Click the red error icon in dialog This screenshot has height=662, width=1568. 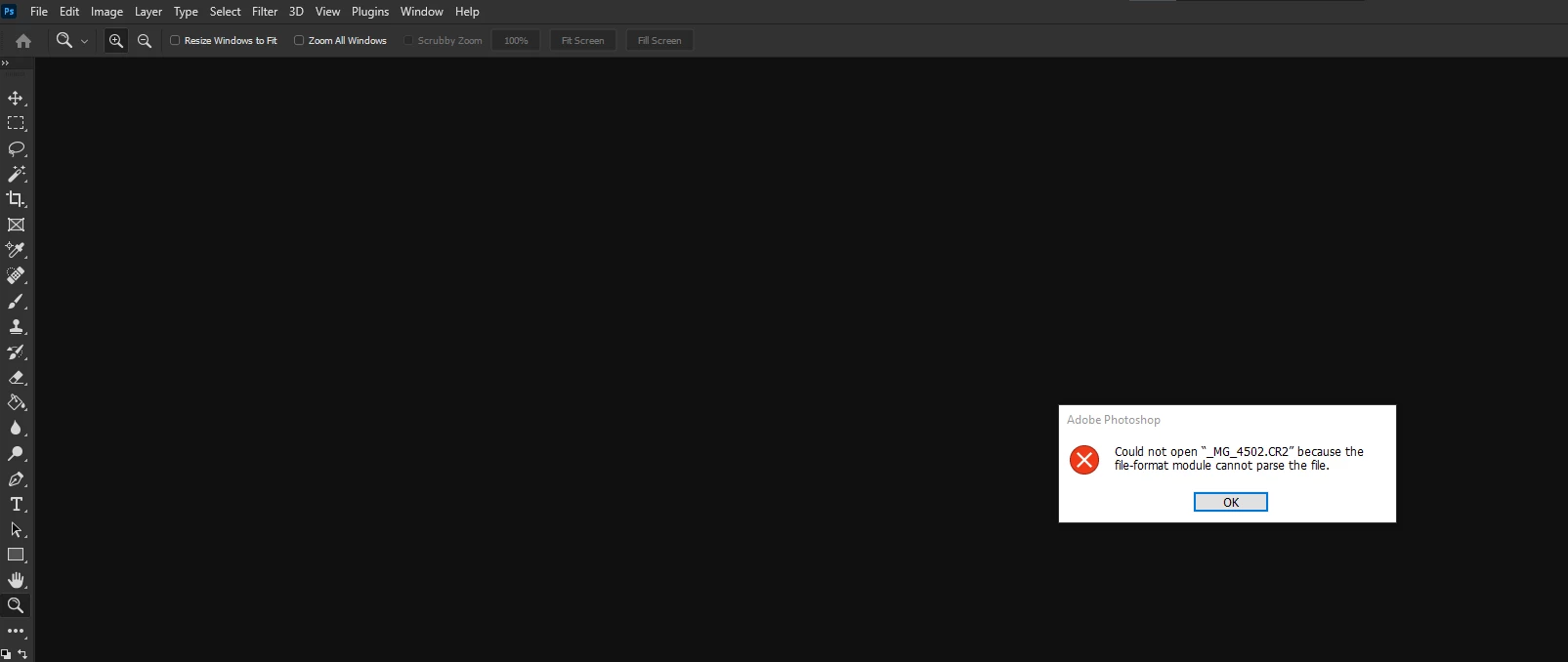click(1084, 459)
